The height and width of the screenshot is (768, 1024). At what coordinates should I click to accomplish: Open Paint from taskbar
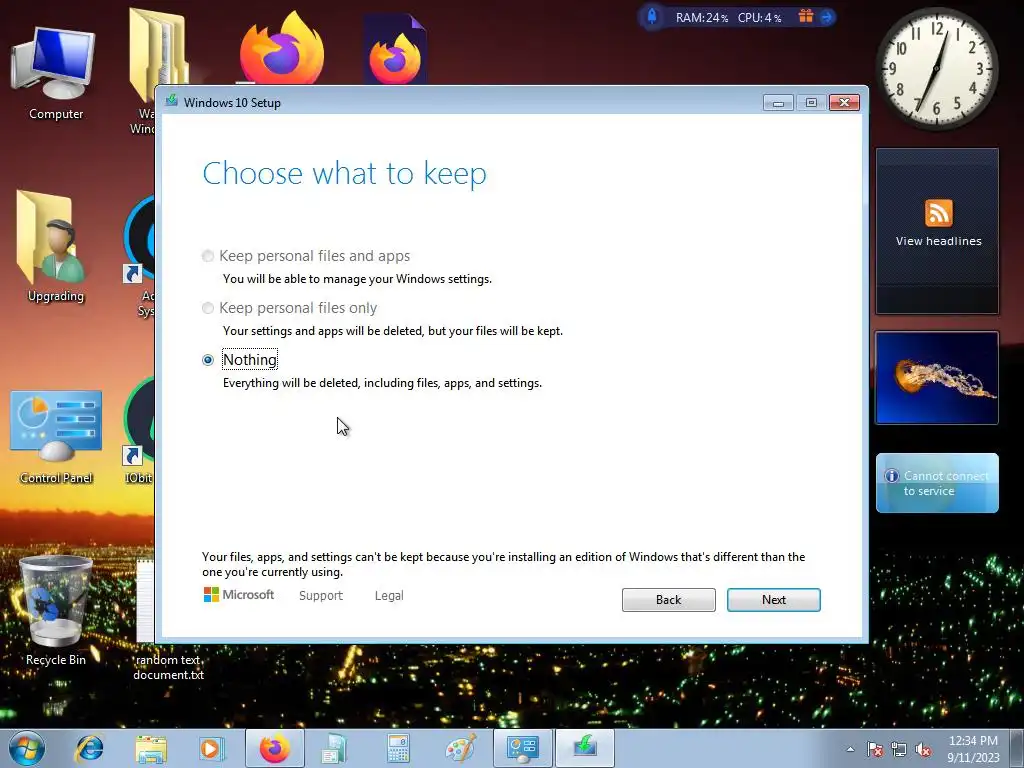tap(460, 748)
